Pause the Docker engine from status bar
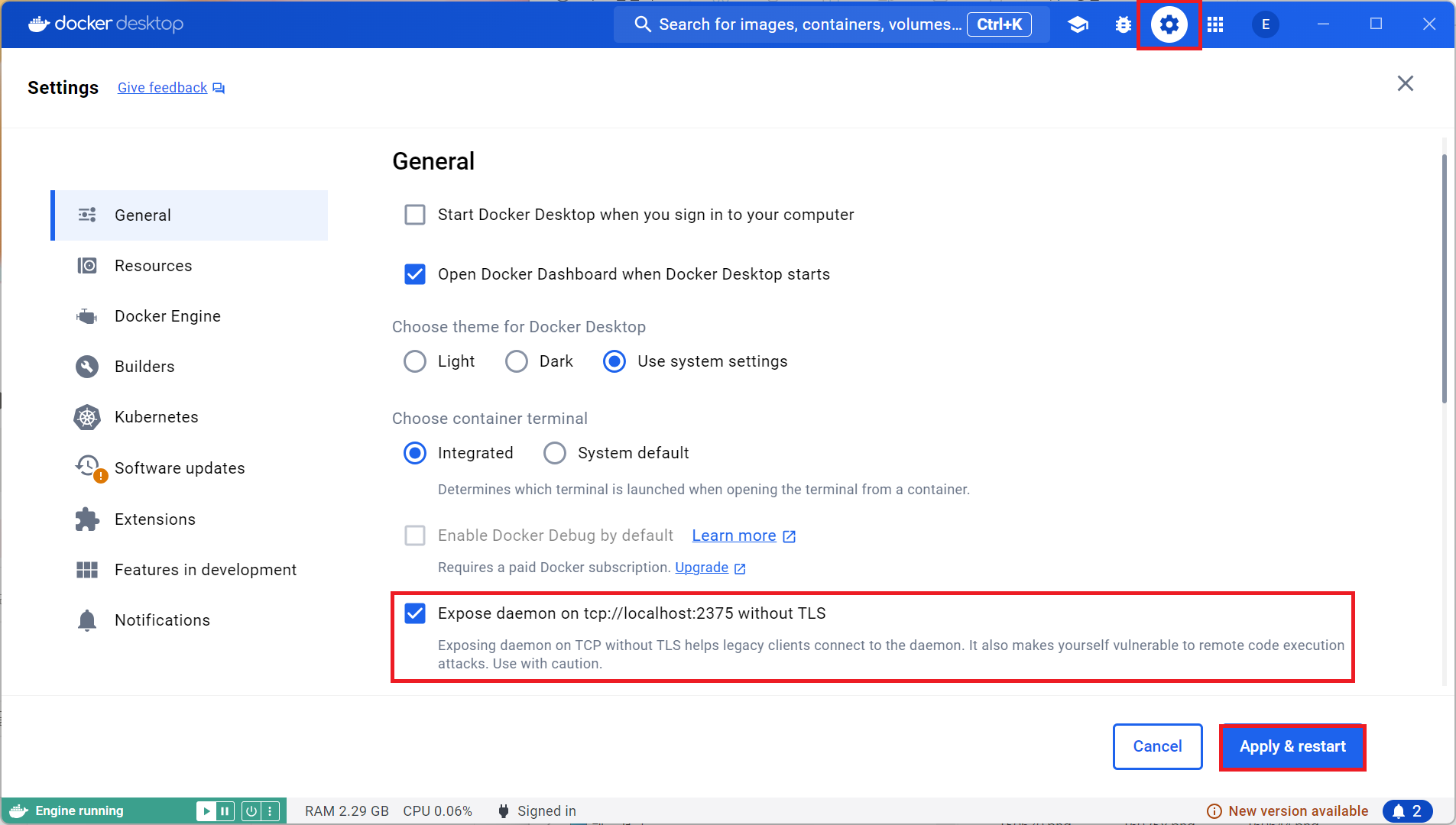Screen dimensions: 1456x825 tap(225, 811)
